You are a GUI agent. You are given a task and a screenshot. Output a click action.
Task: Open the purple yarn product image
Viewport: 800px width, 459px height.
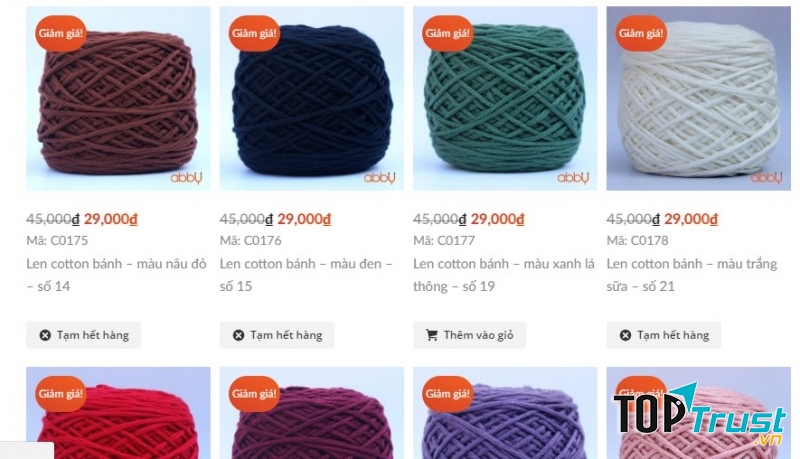(x=505, y=413)
